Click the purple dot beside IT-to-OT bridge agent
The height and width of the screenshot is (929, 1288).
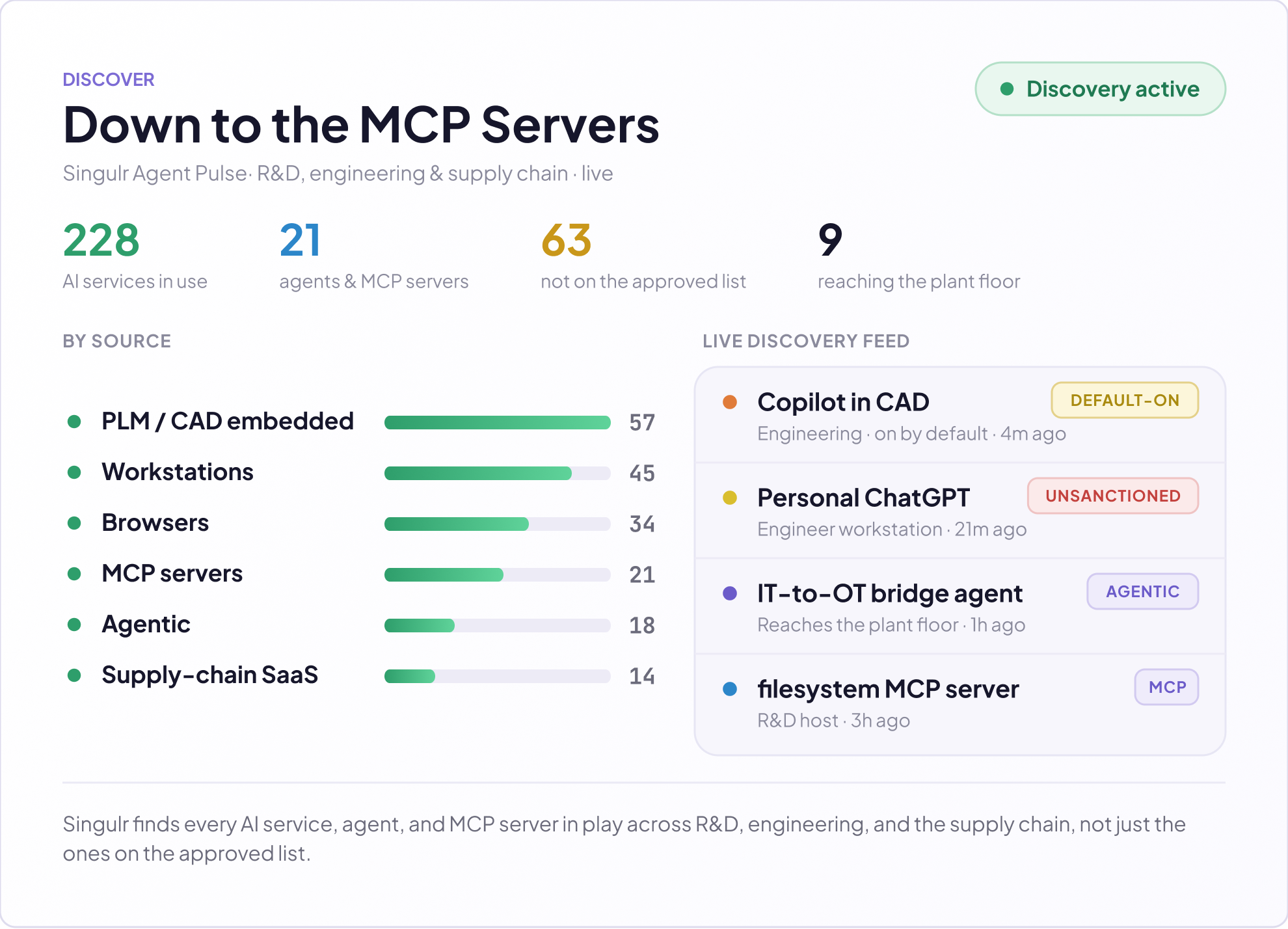(x=730, y=593)
